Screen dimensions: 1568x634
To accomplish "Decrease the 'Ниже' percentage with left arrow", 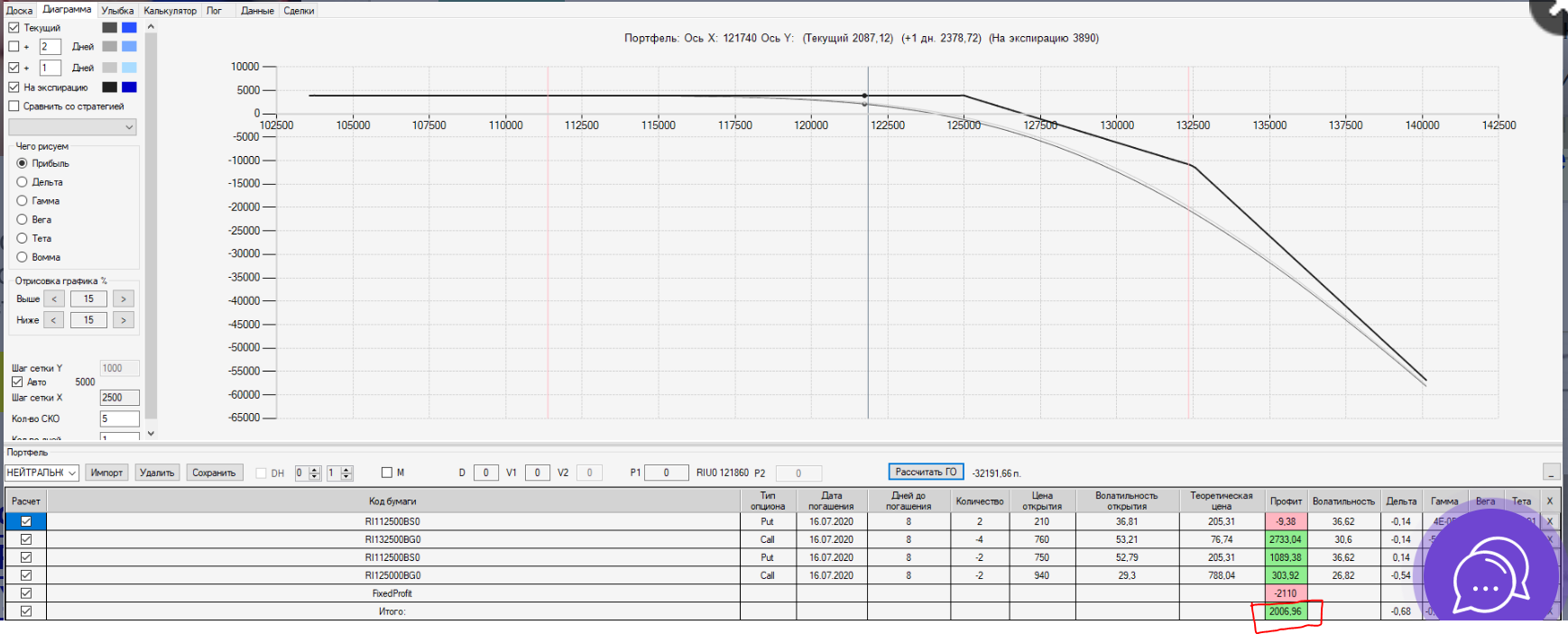I will pos(53,319).
